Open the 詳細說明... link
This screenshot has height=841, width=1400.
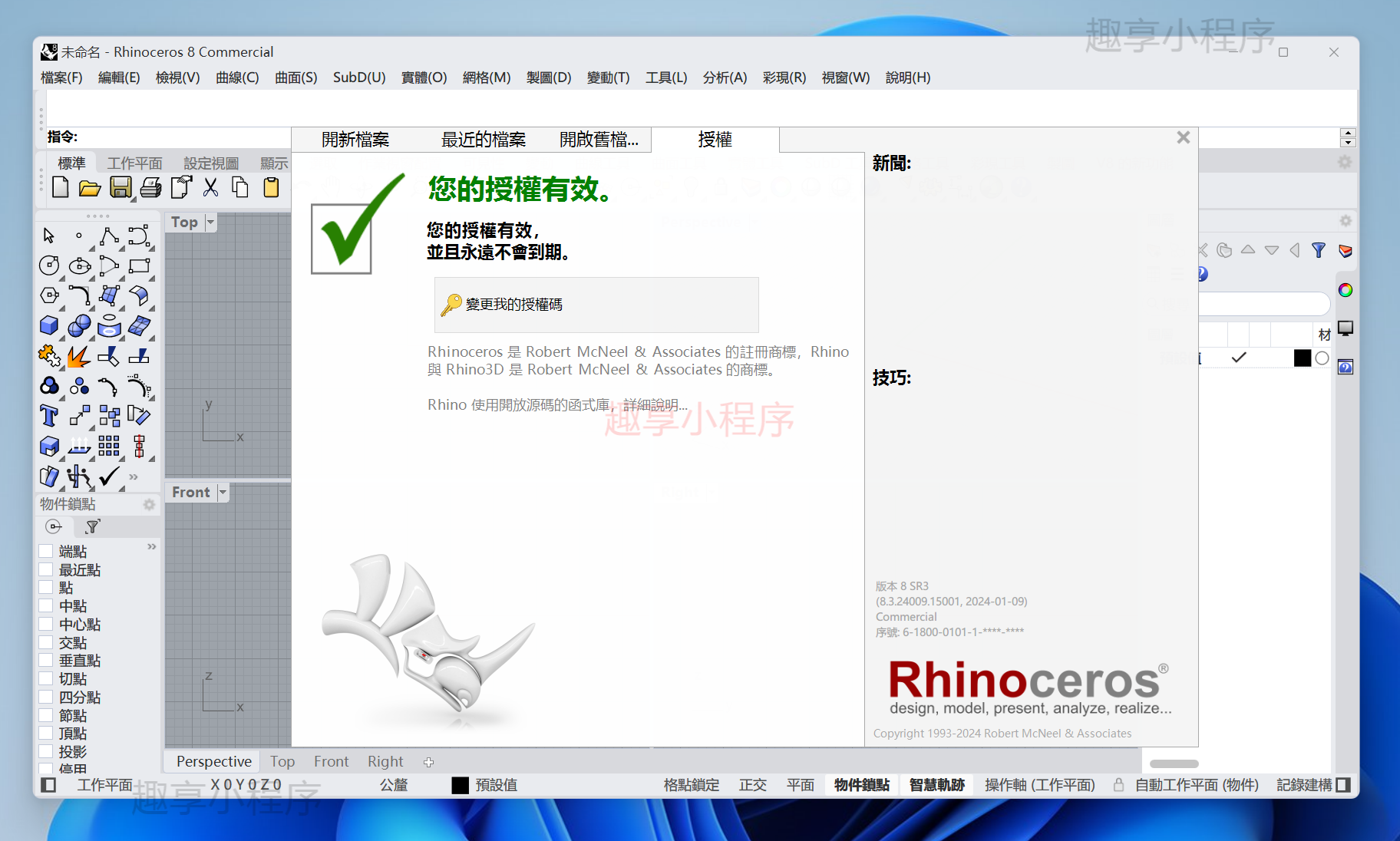655,404
